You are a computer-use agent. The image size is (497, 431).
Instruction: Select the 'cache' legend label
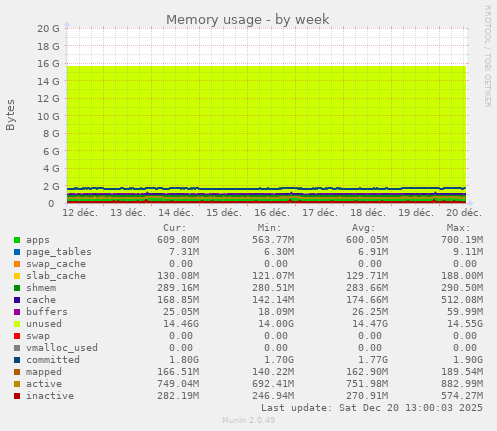tap(41, 300)
